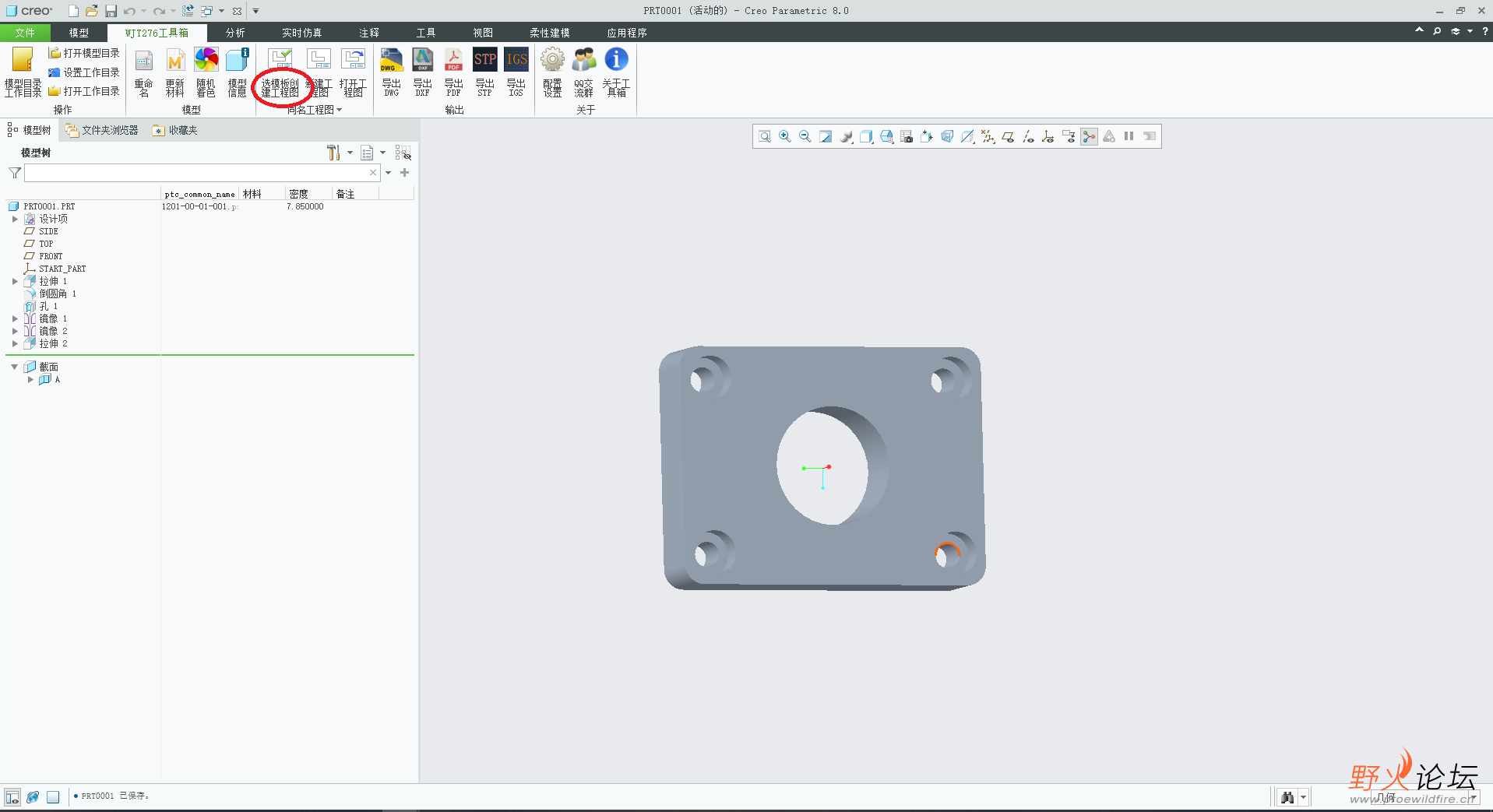Click the Rename (重命名) model icon

click(x=143, y=72)
